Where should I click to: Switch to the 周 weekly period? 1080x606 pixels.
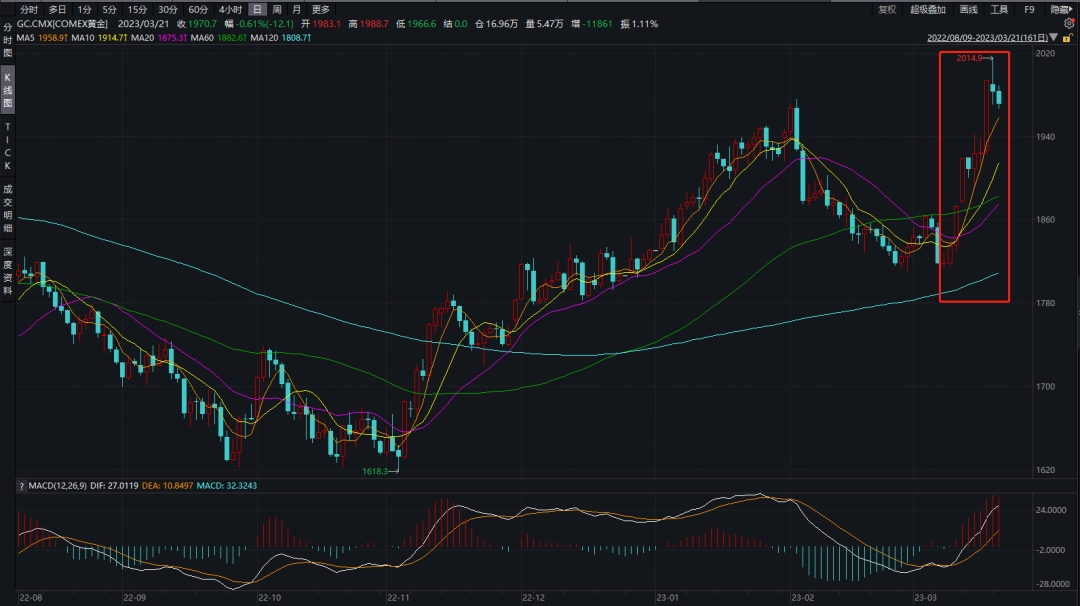click(x=277, y=9)
